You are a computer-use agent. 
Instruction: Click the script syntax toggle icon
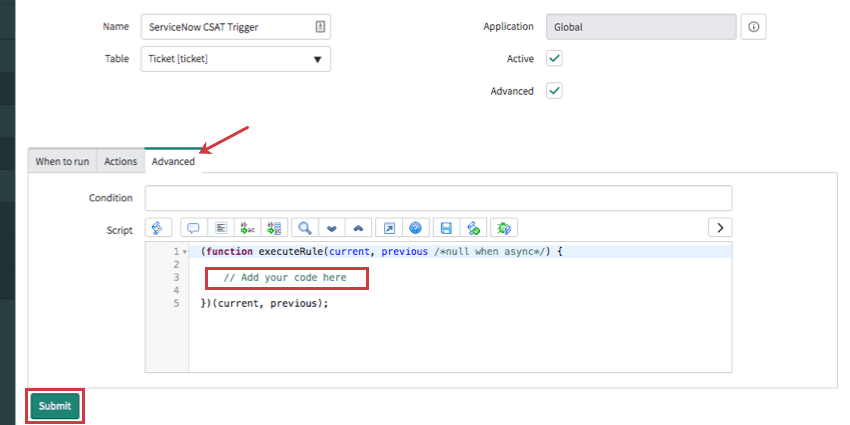coord(160,228)
